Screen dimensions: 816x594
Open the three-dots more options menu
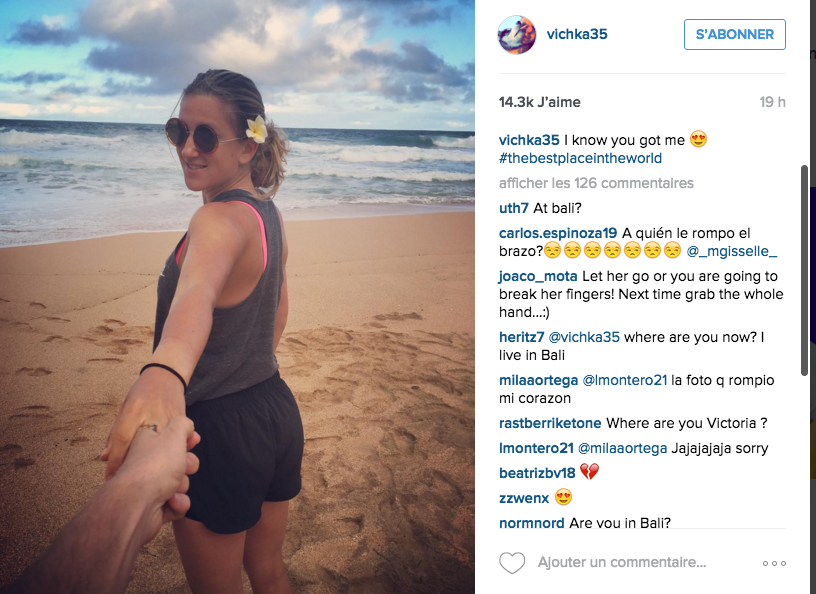point(774,563)
